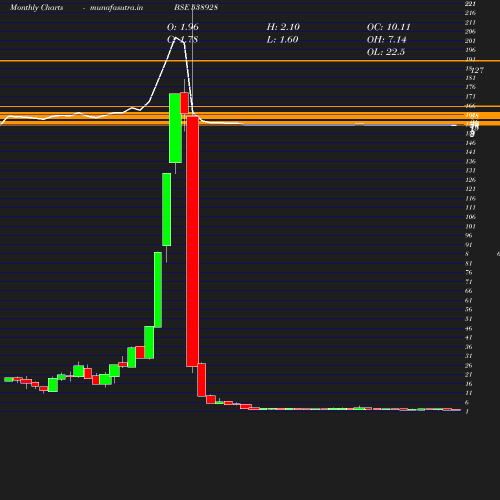Click the 51 price axis label
Viewport: 500px width, 500px height.
click(x=469, y=319)
